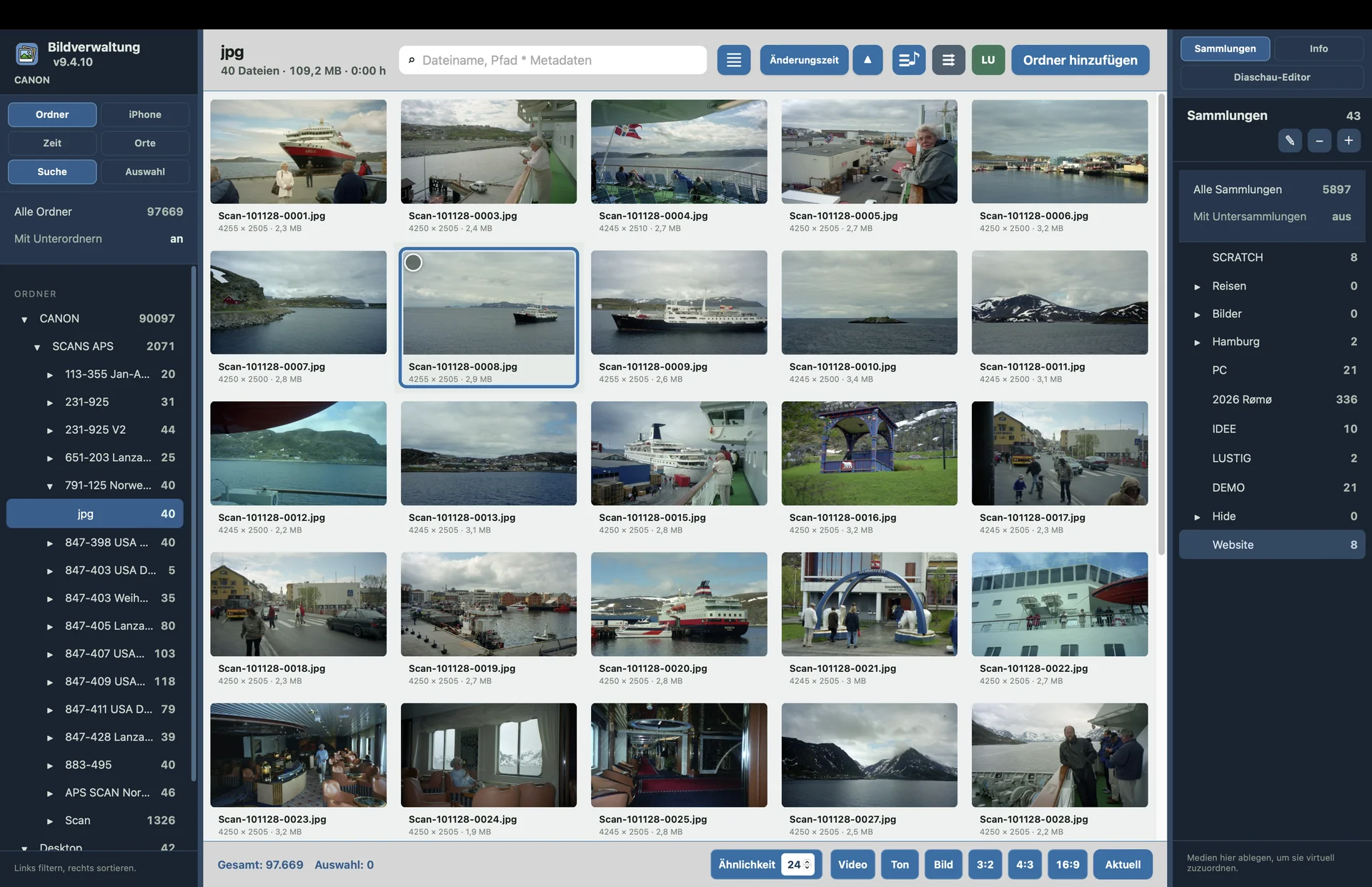The image size is (1372, 887).
Task: Collapse the CANON folder tree
Action: (24, 319)
